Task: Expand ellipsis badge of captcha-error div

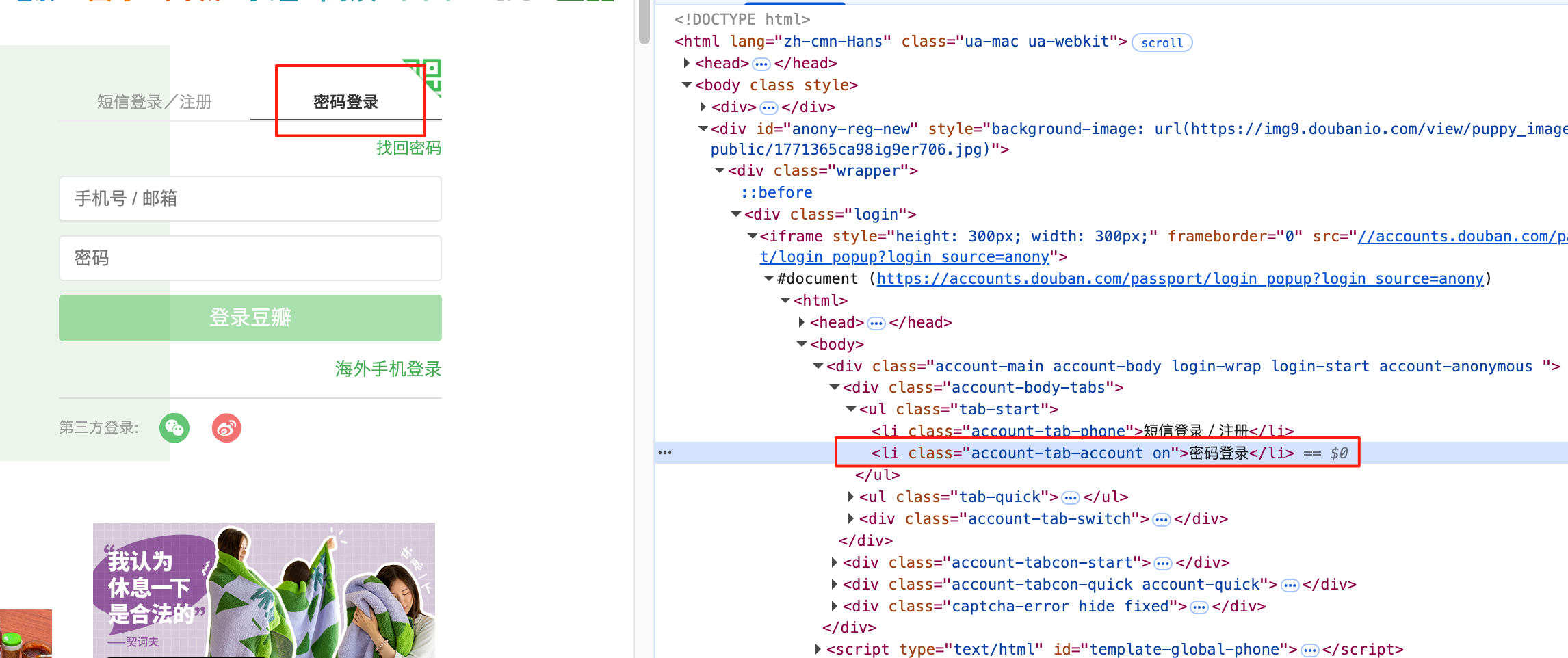Action: pos(1199,607)
